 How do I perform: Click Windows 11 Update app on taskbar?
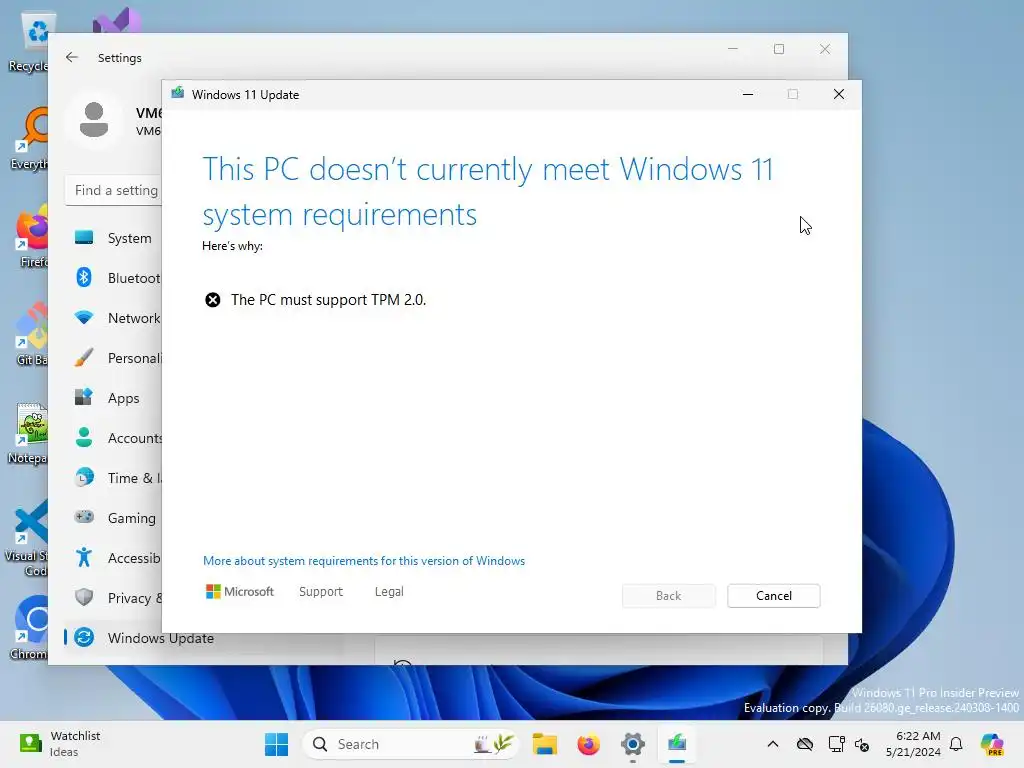[677, 744]
